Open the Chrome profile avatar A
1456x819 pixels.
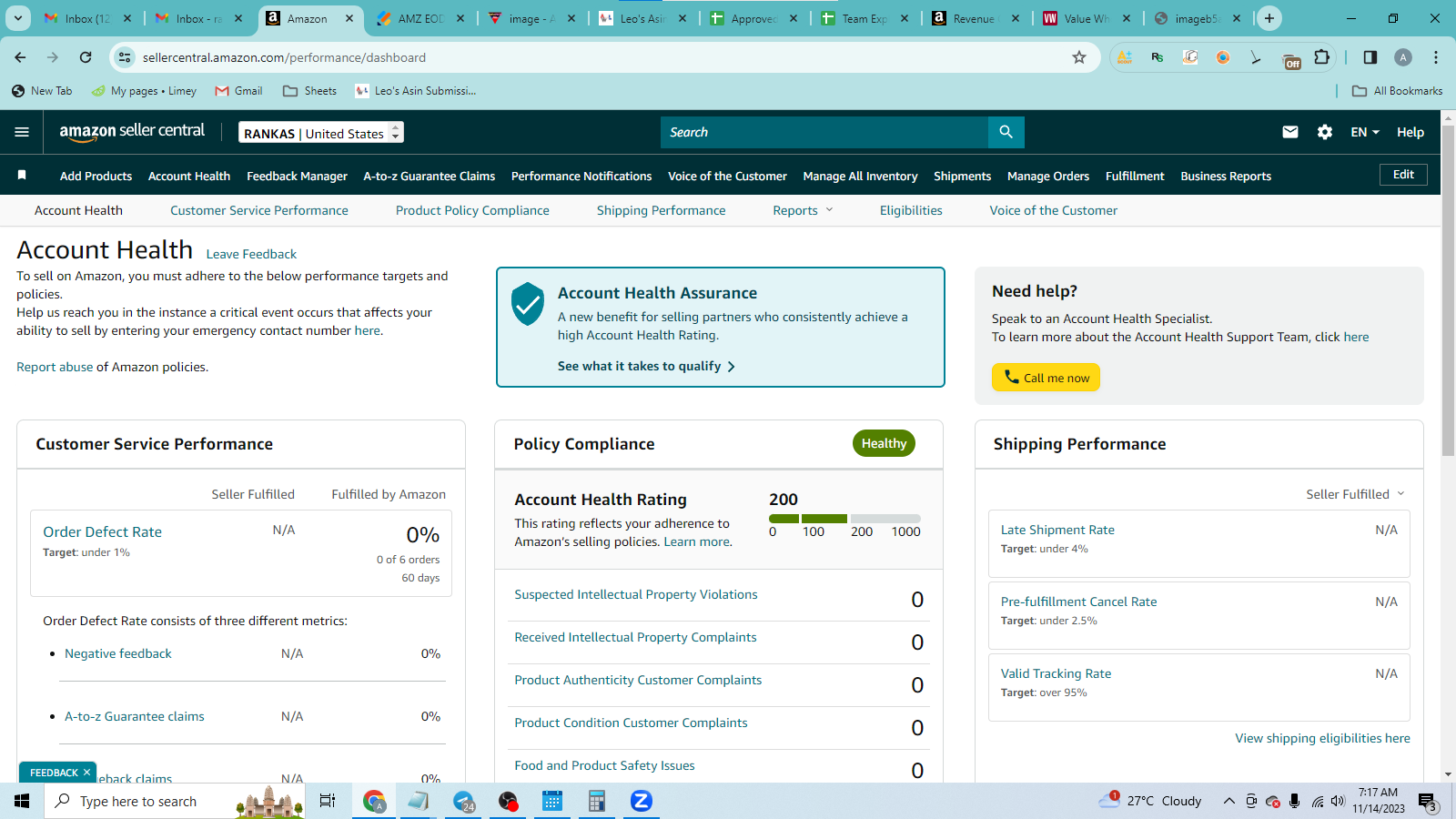1403,57
